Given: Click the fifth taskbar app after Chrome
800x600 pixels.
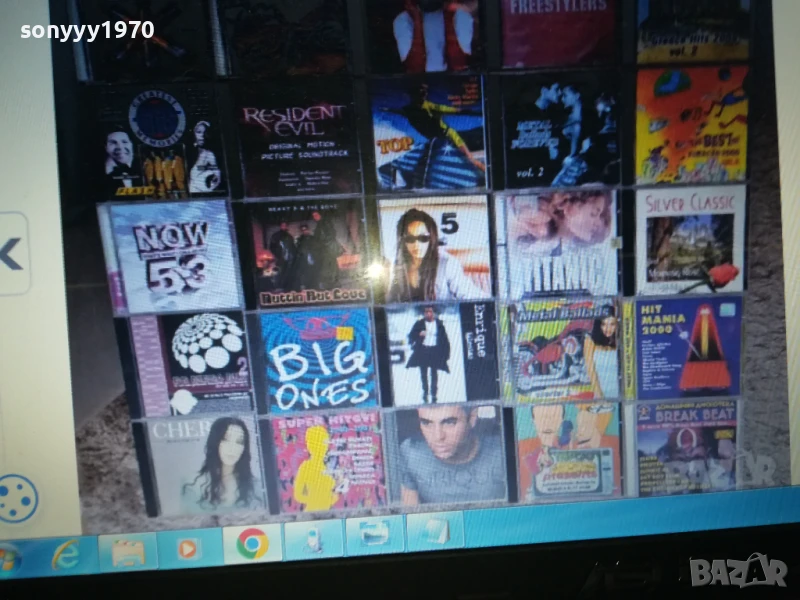Looking at the screenshot, I should (313, 540).
